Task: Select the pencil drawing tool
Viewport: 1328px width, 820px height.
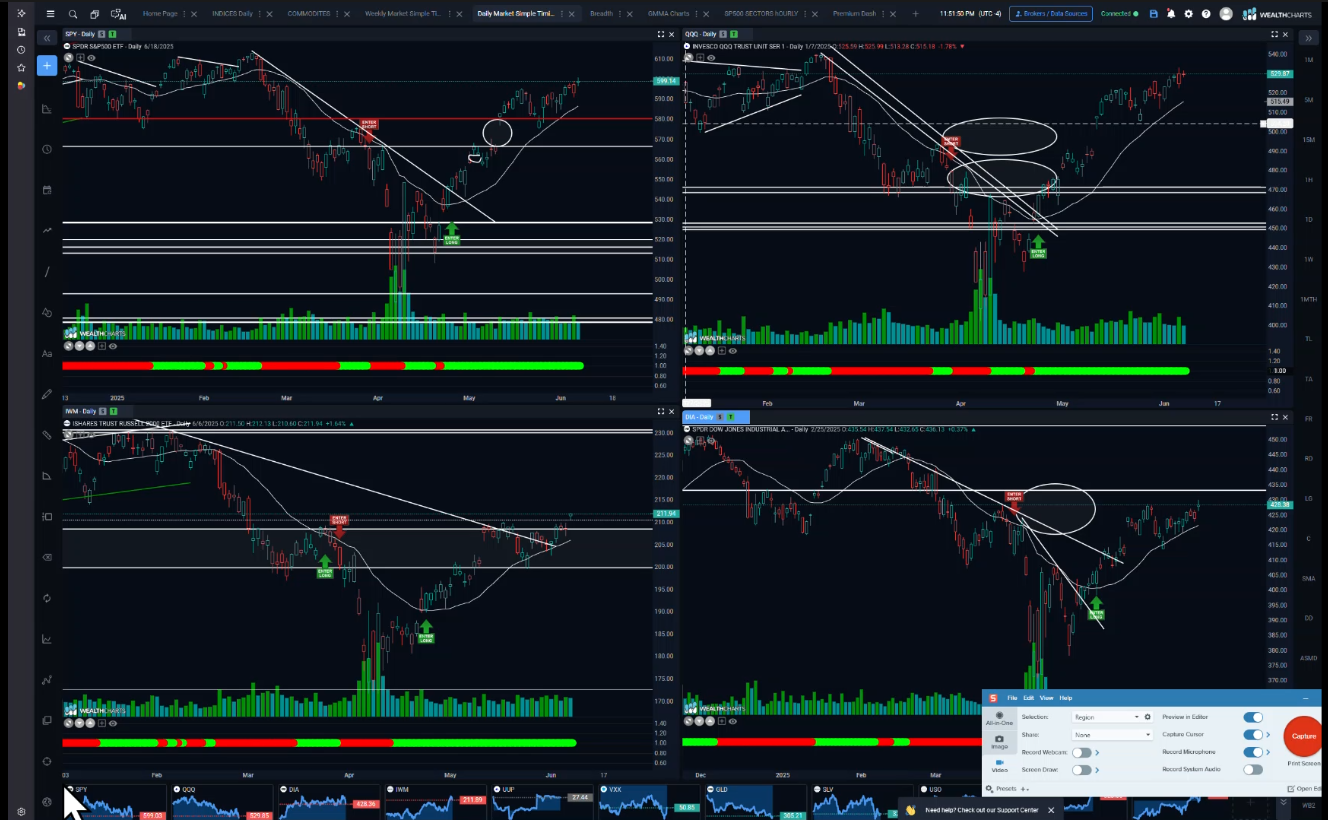Action: tap(47, 394)
